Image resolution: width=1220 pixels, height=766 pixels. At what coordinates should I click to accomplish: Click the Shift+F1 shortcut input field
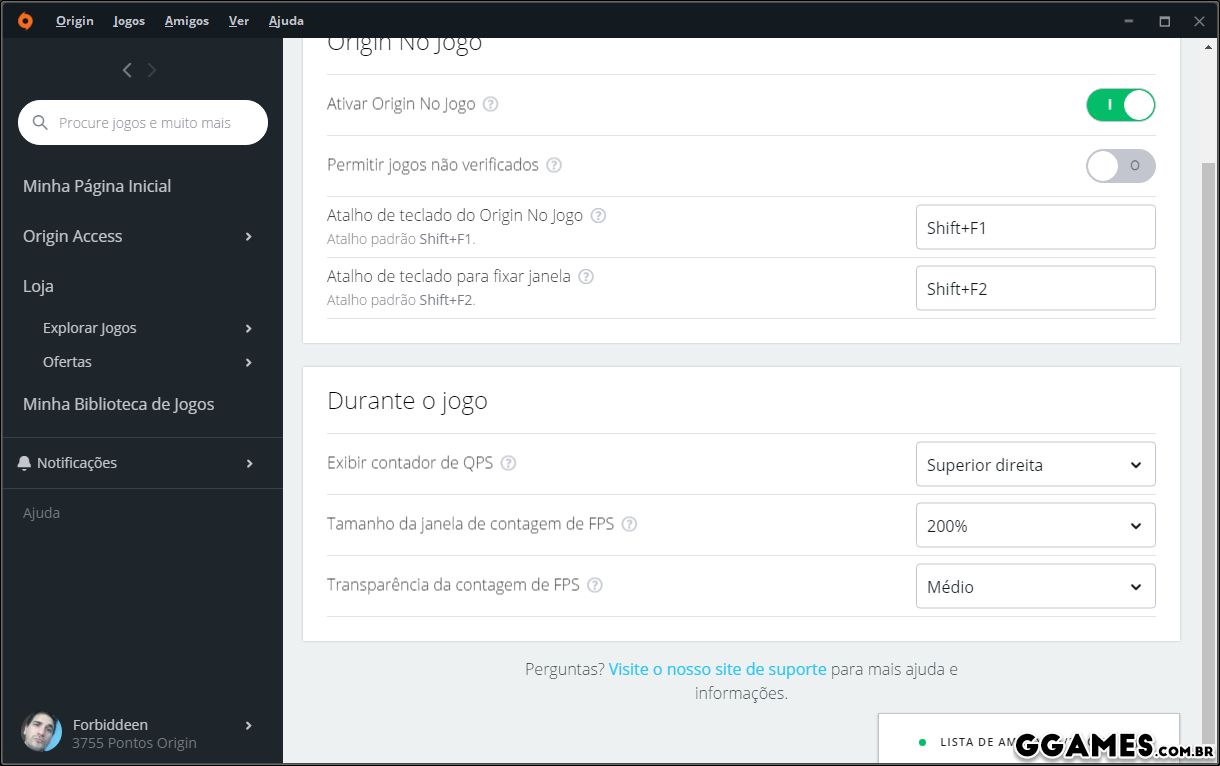point(1035,228)
